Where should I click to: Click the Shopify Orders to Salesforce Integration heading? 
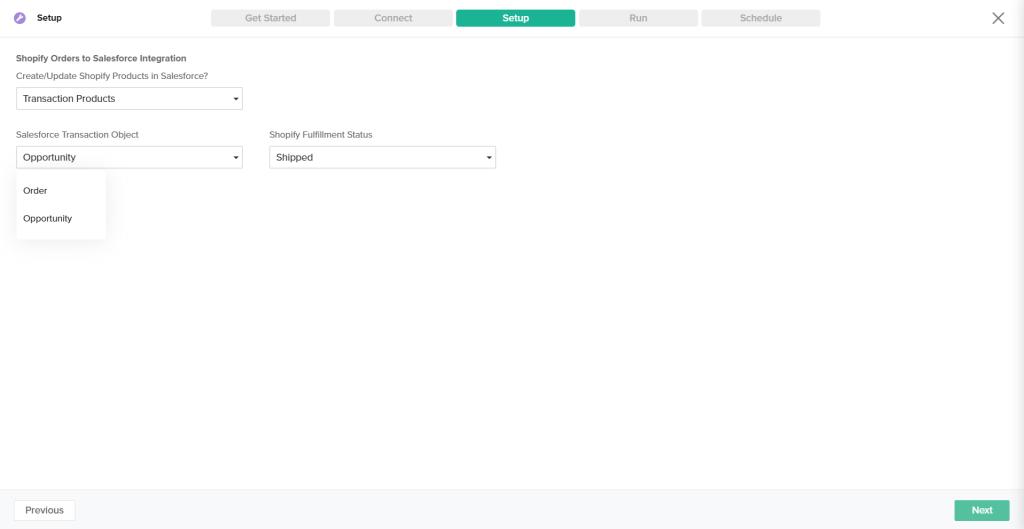click(101, 58)
